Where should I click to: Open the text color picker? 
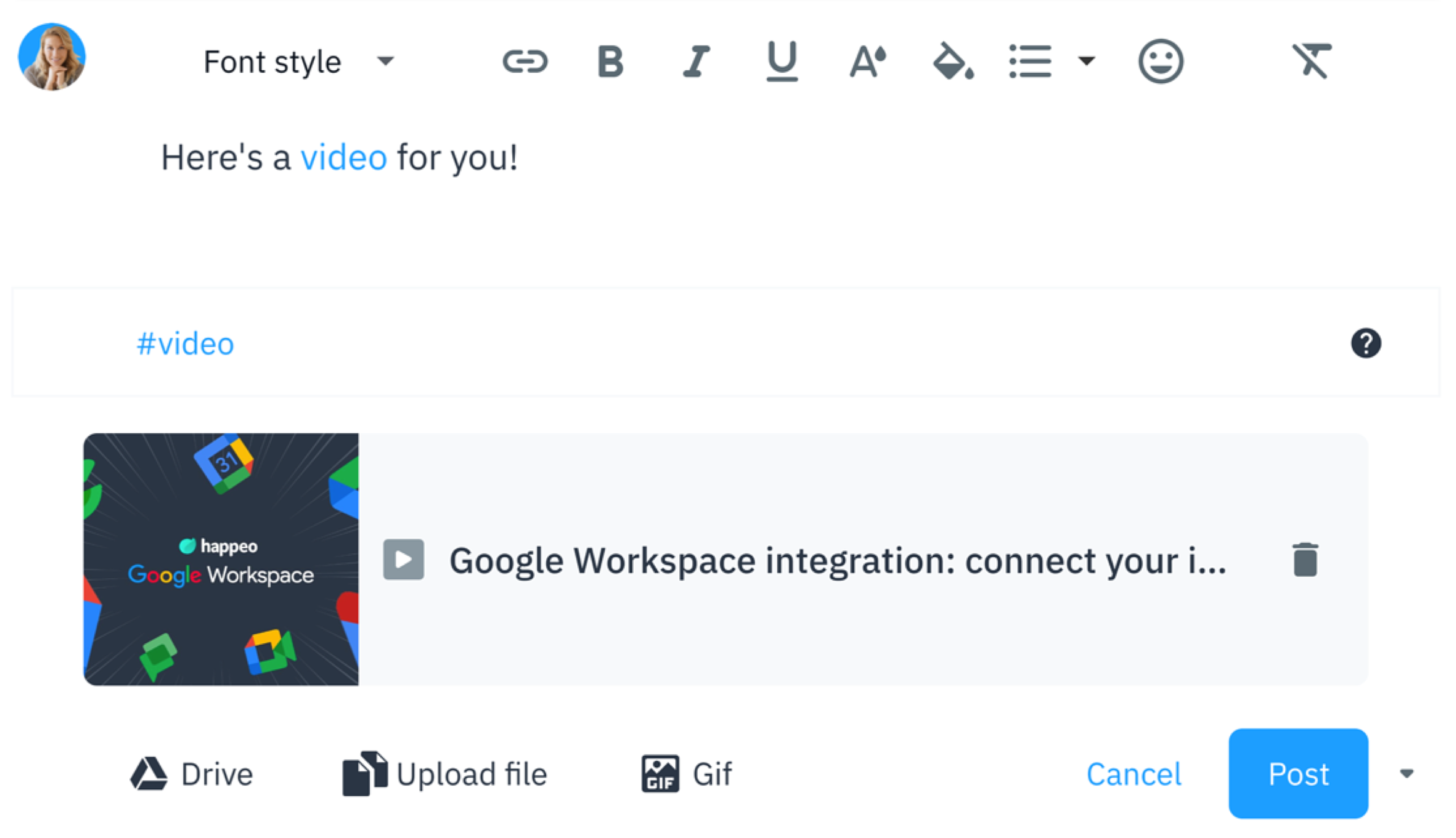[x=867, y=61]
